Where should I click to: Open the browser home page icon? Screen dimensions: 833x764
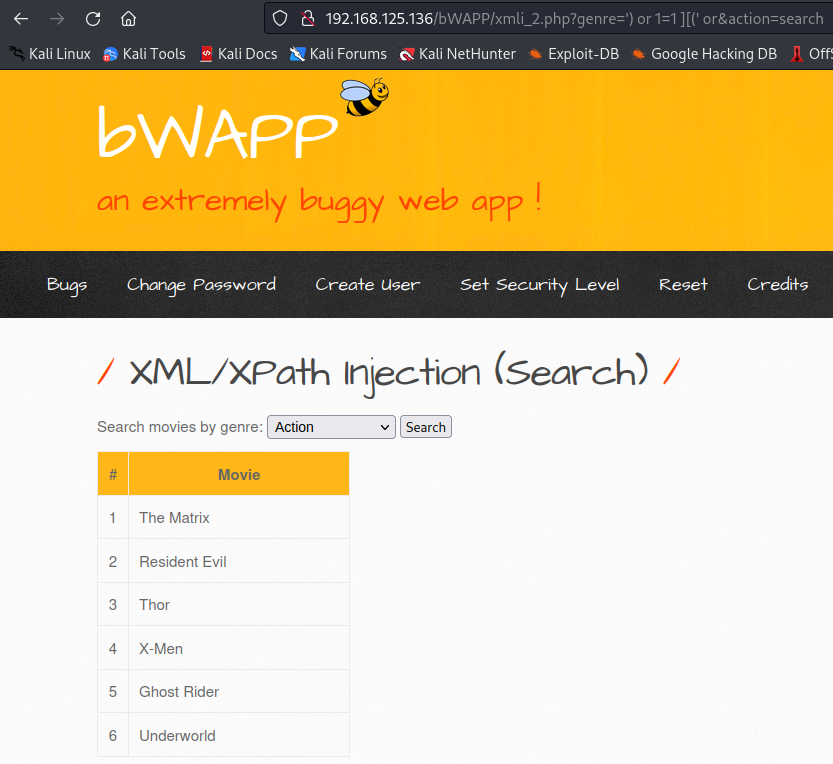[129, 19]
